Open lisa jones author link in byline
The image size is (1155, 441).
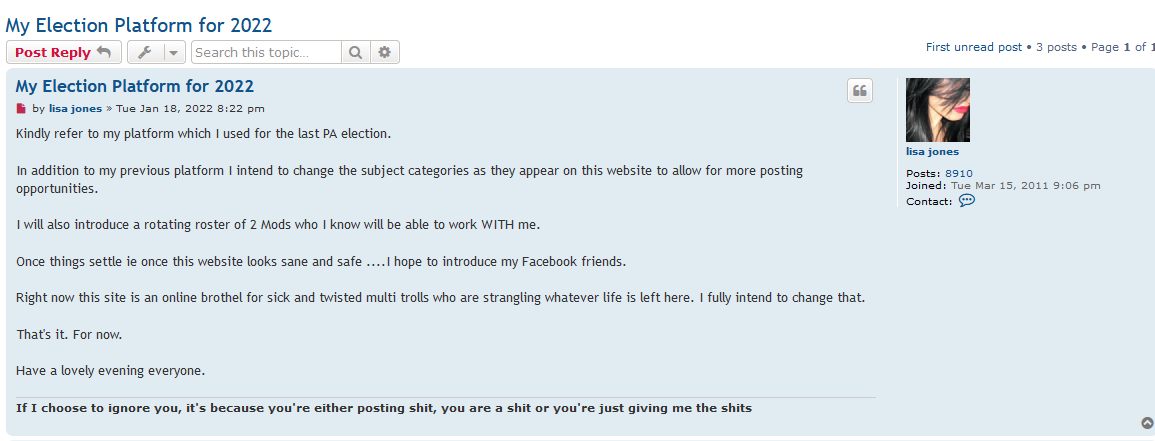(75, 109)
